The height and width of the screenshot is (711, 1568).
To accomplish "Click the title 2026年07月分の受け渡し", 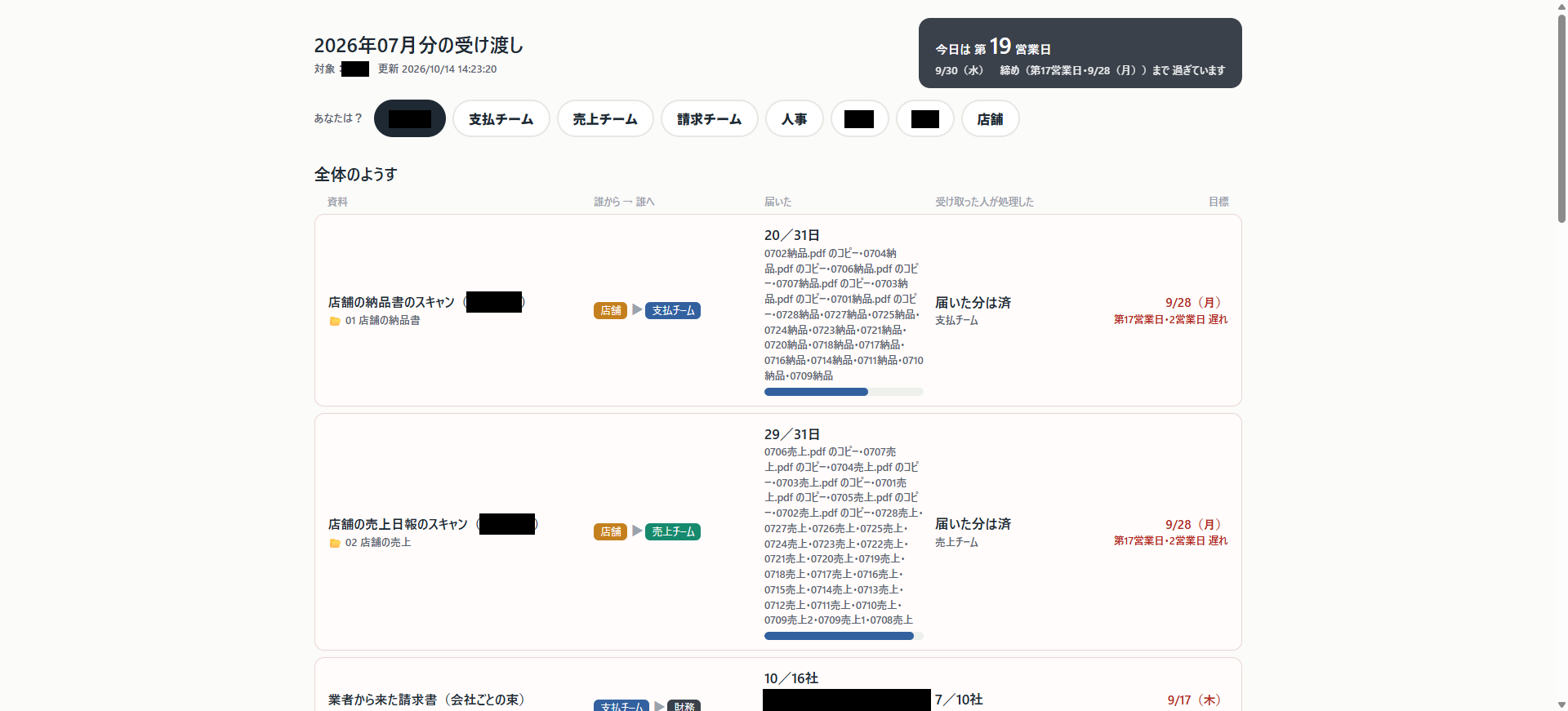I will click(419, 45).
